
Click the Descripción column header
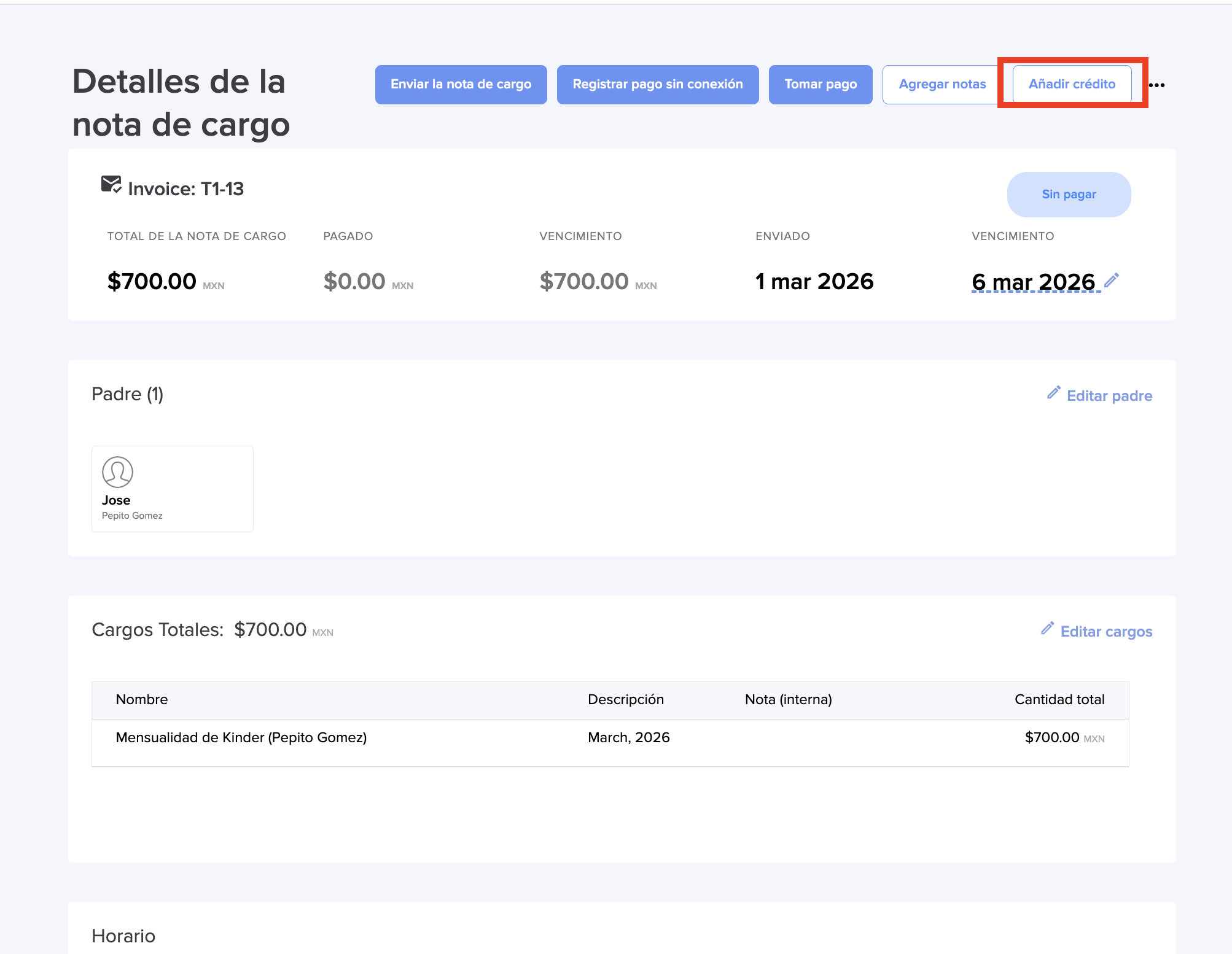pyautogui.click(x=625, y=700)
